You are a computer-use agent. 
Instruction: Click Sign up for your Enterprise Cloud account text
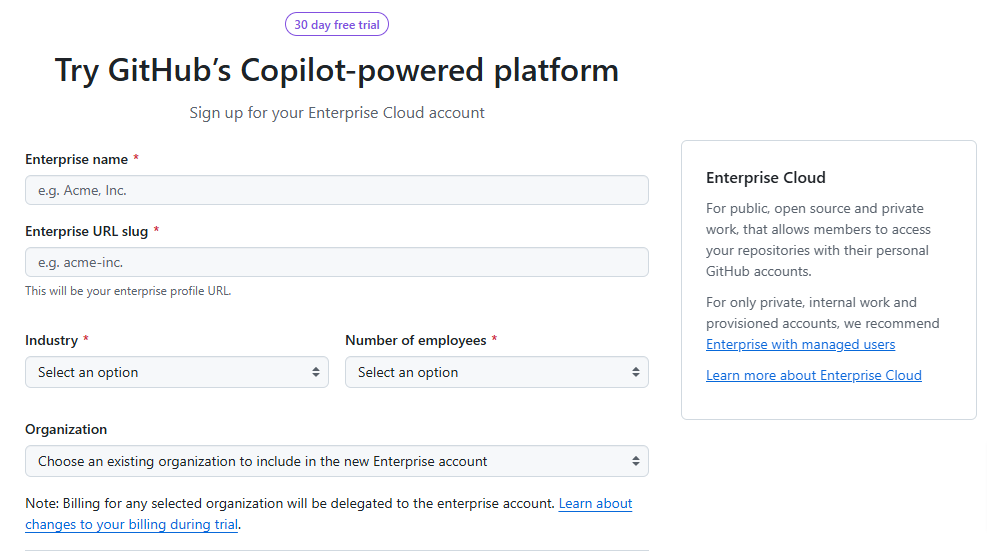coord(337,113)
